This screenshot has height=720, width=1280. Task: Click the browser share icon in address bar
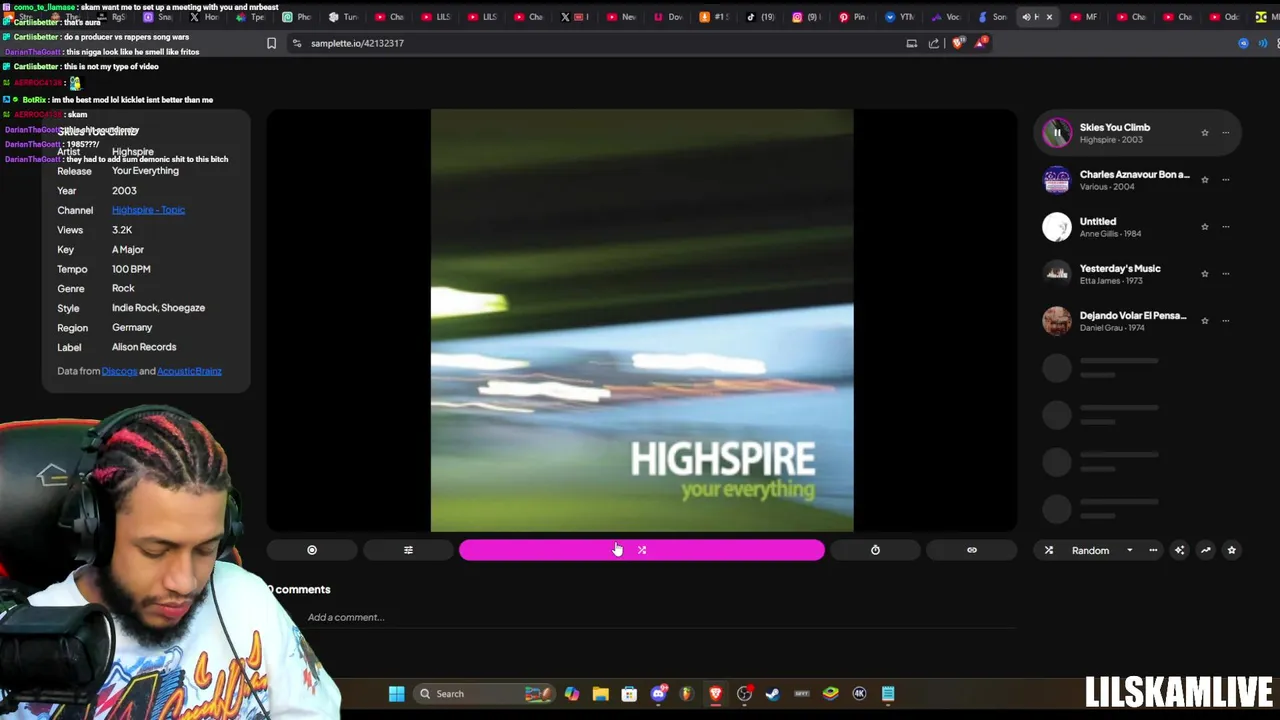click(x=934, y=43)
